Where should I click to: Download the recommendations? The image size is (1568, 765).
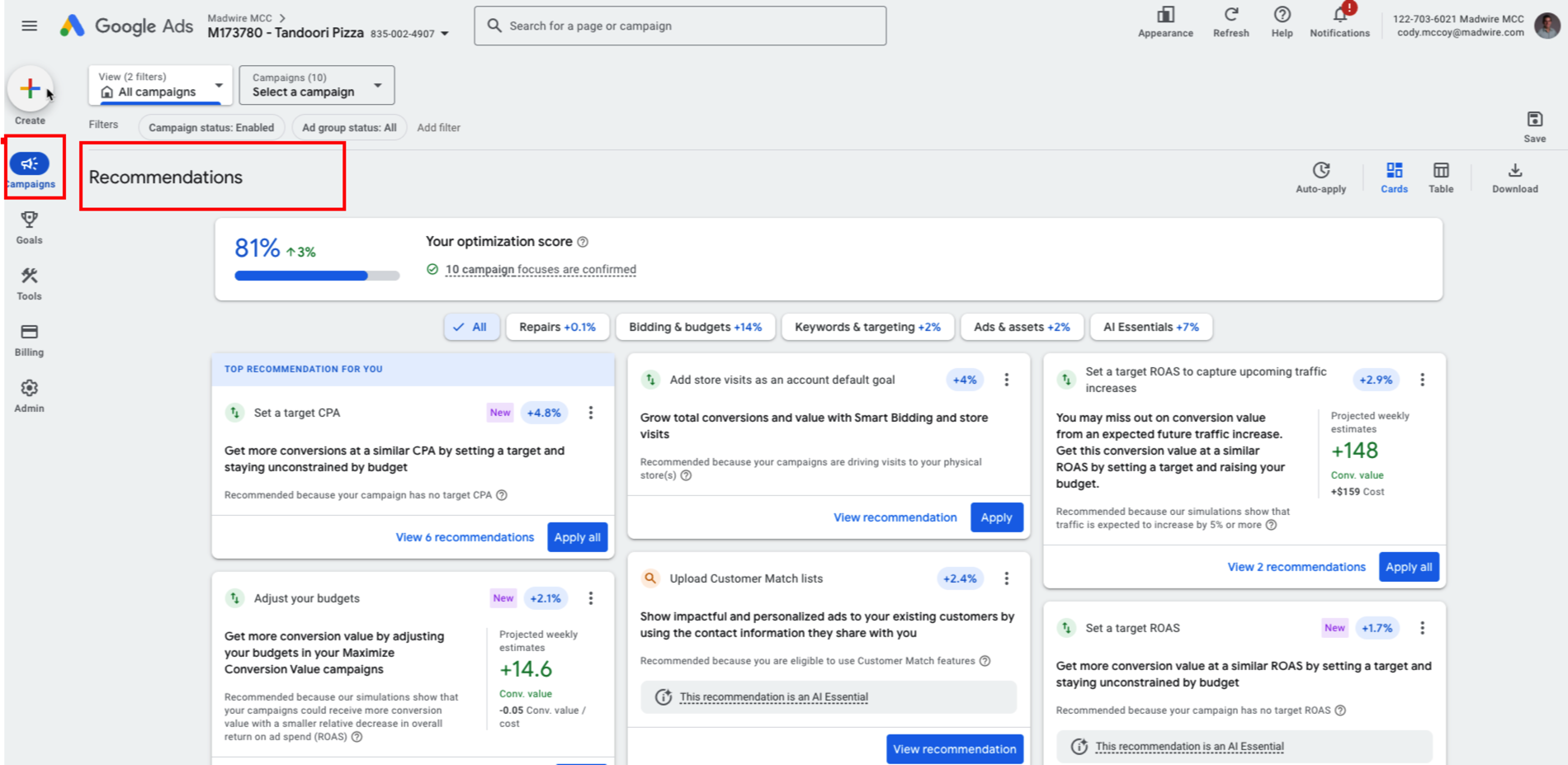[x=1514, y=177]
